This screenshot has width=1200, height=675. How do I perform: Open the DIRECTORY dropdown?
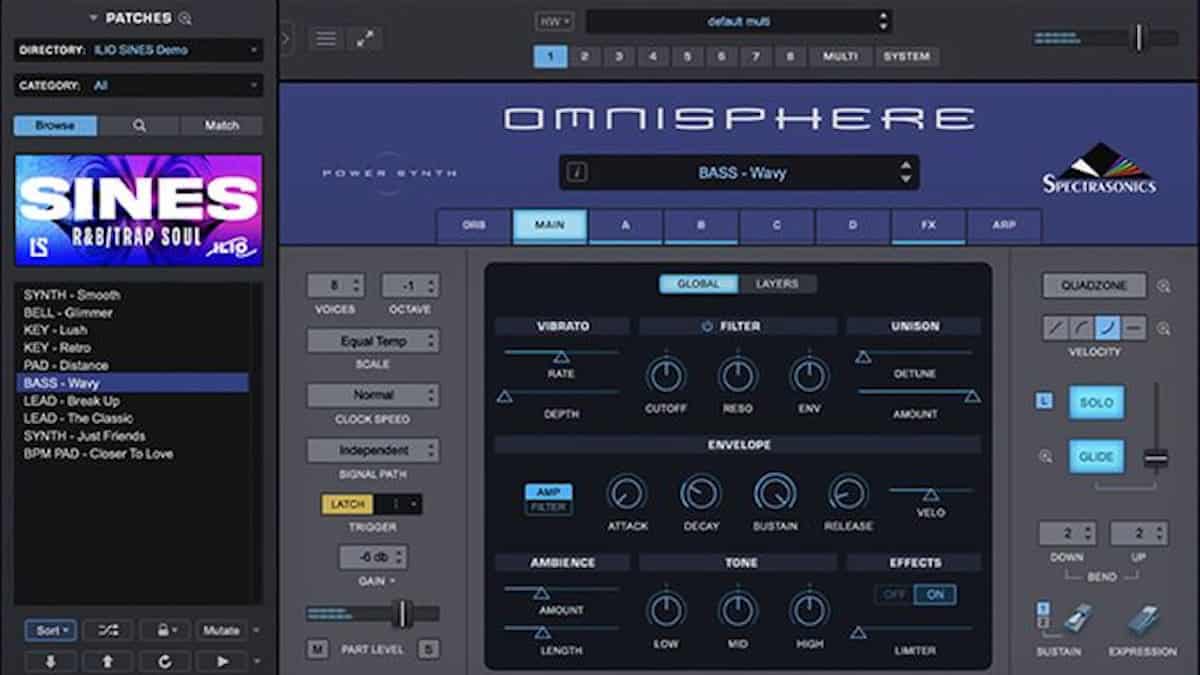[x=138, y=50]
